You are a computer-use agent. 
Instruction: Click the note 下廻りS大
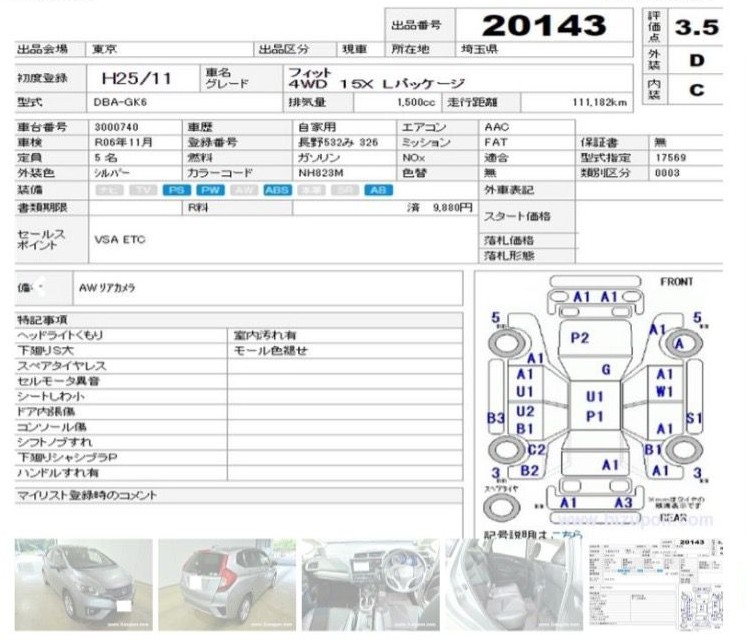click(45, 351)
